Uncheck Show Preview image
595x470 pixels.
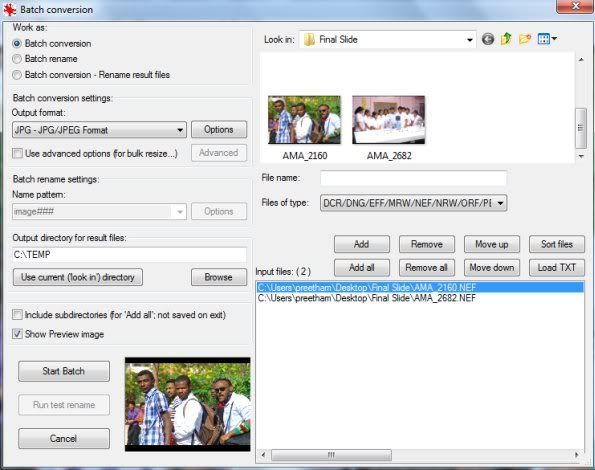click(17, 334)
